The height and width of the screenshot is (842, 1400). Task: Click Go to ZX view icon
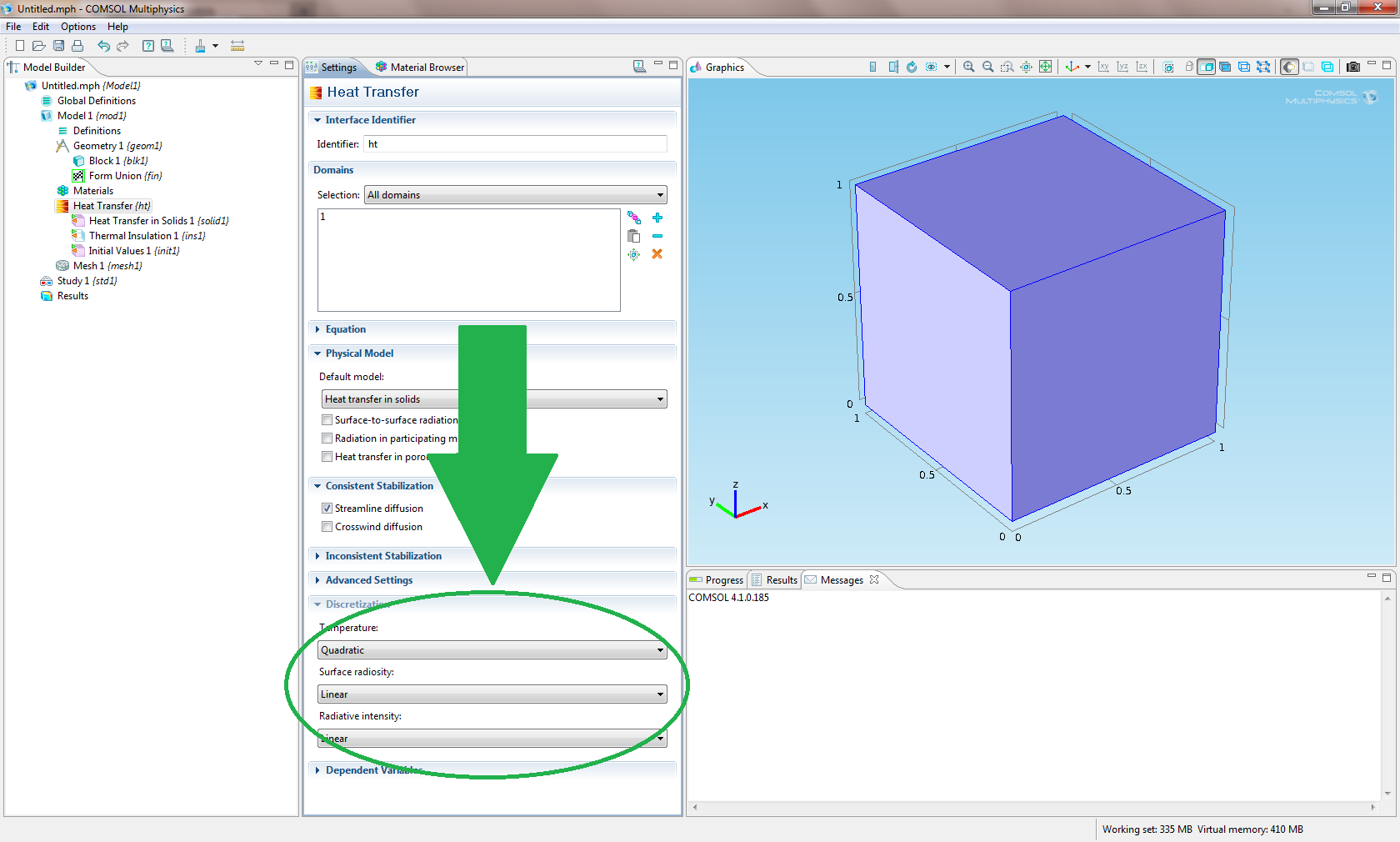click(1142, 67)
